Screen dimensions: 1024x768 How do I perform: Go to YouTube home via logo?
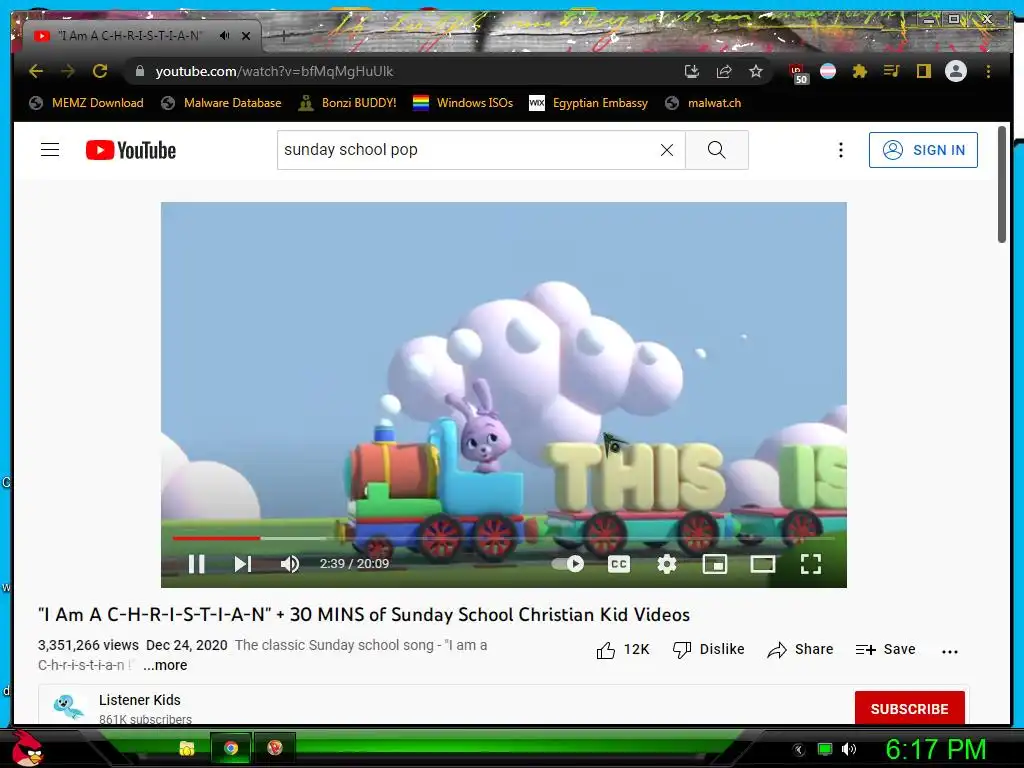pyautogui.click(x=131, y=150)
